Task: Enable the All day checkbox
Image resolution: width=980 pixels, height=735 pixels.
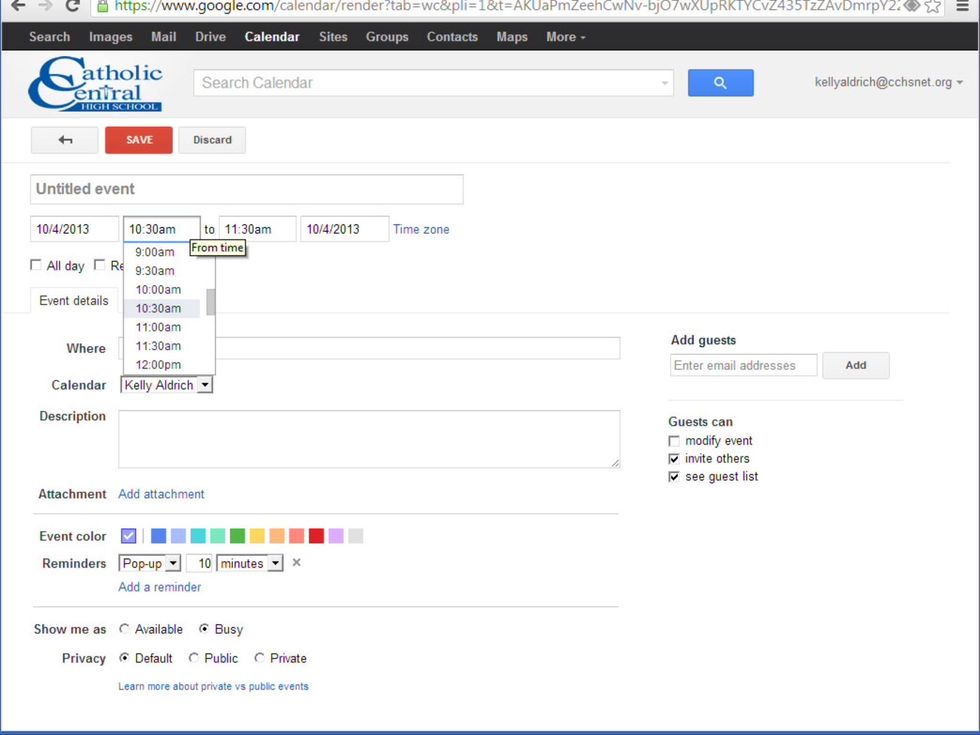Action: [x=36, y=266]
